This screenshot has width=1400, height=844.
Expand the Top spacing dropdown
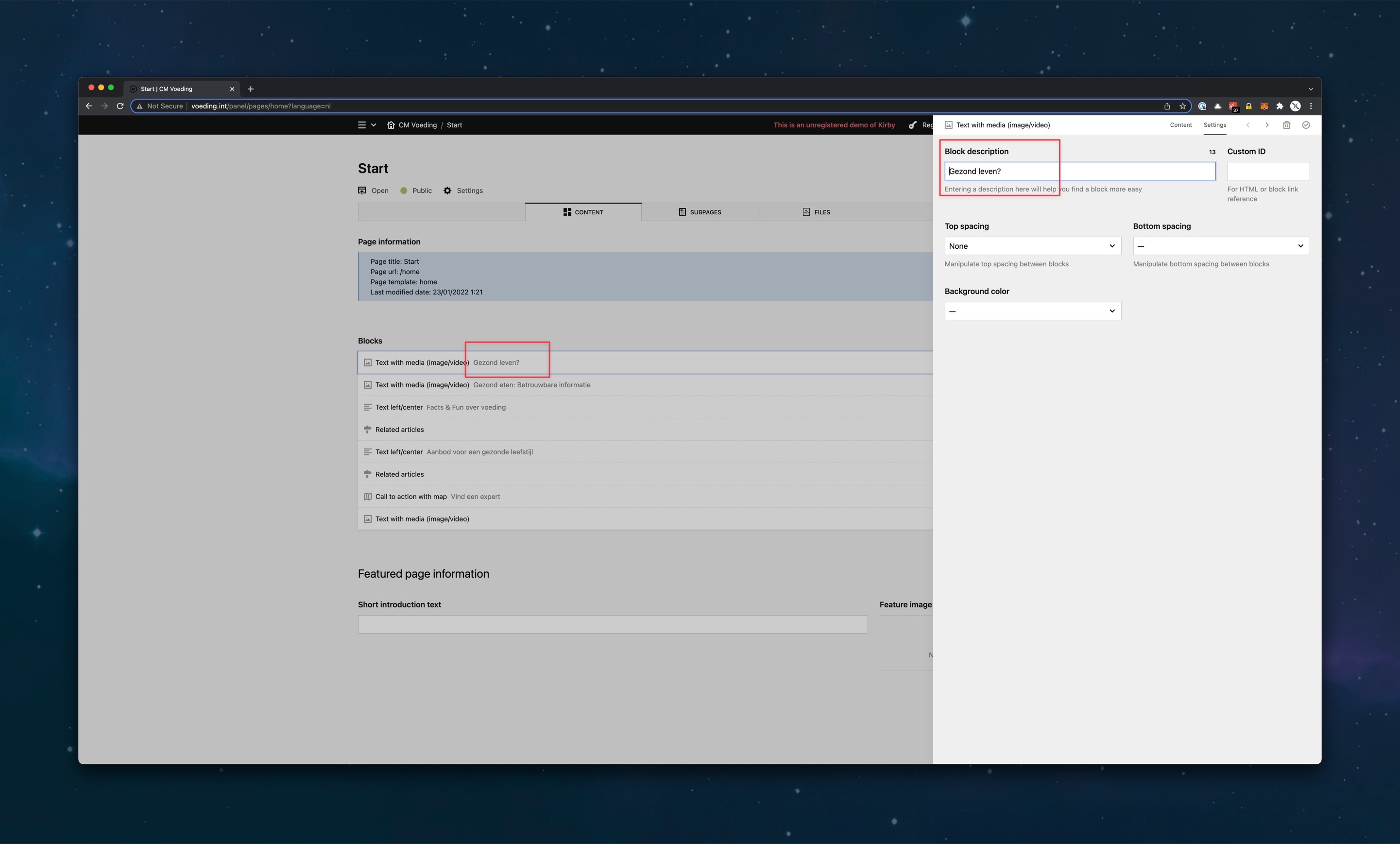[x=1032, y=246]
